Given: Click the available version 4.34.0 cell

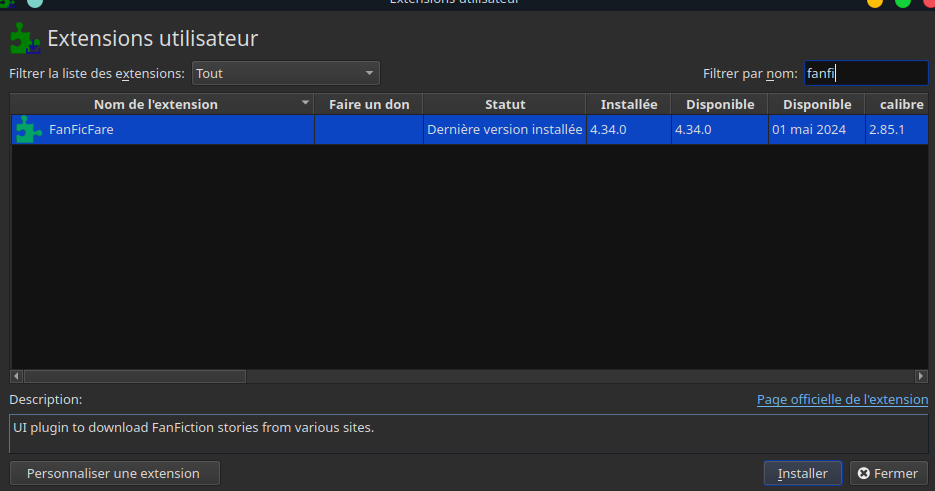Looking at the screenshot, I should pyautogui.click(x=720, y=129).
